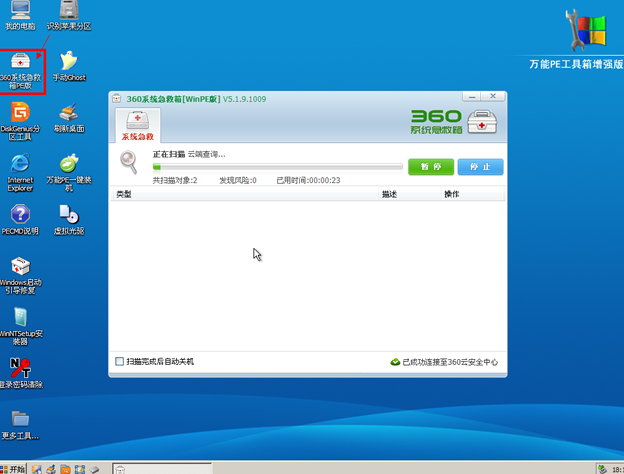
Task: Click the blue-framed picture quick launch icon
Action: [x=80, y=469]
